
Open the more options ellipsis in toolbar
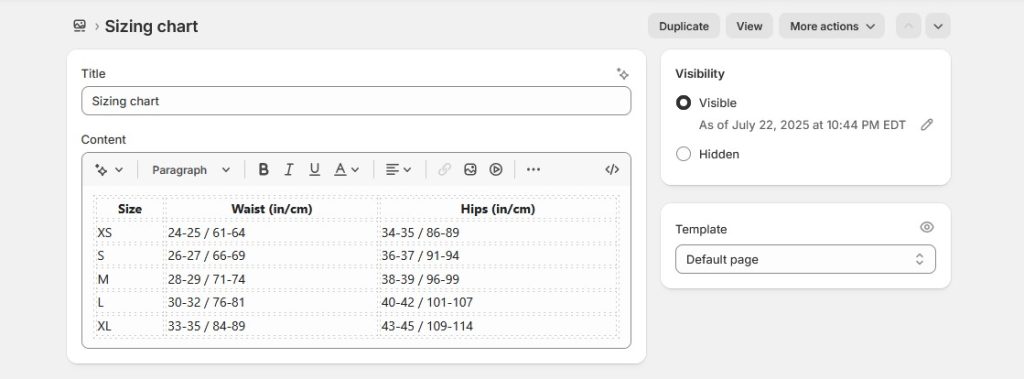pyautogui.click(x=534, y=170)
